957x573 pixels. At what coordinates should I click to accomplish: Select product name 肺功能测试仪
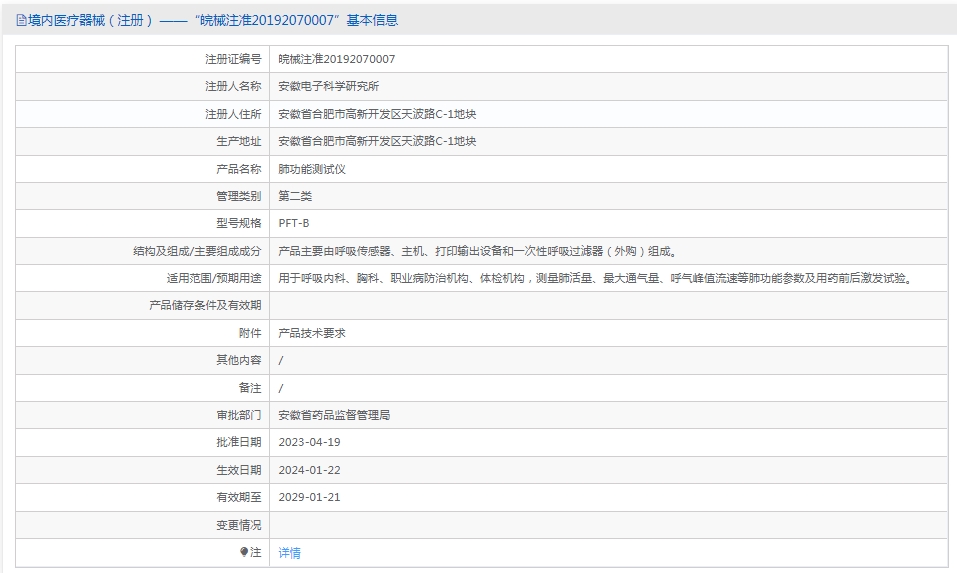click(312, 169)
